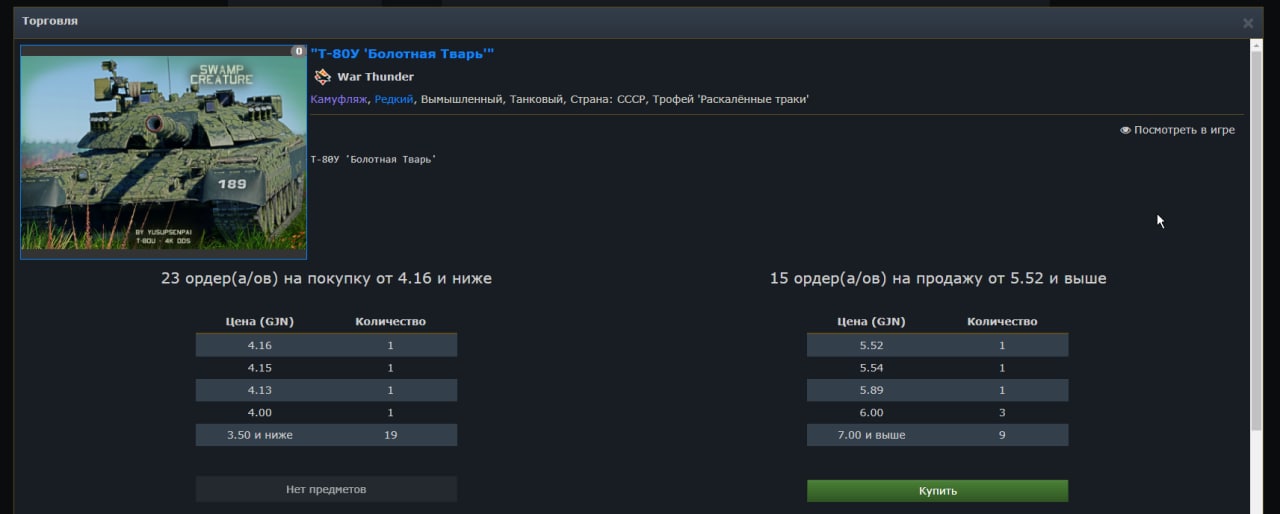1280x514 pixels.
Task: Select the Редкий rarity tag
Action: 394,99
